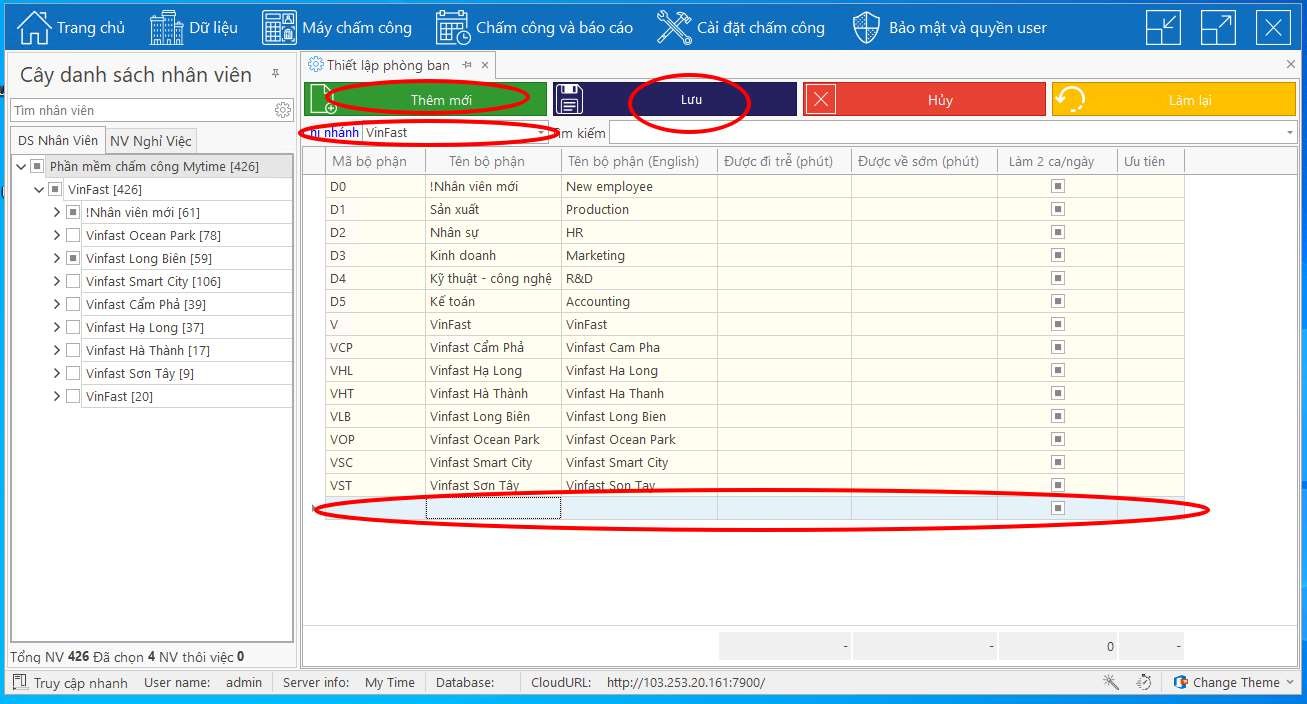Close the Thiết lập phòng ban tab

coord(485,65)
